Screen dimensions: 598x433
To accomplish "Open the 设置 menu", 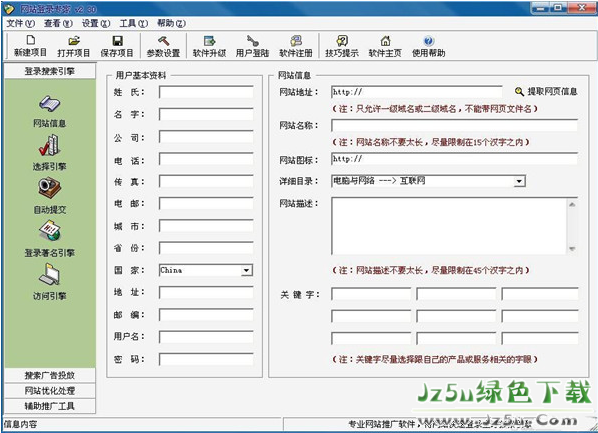I will (x=96, y=23).
